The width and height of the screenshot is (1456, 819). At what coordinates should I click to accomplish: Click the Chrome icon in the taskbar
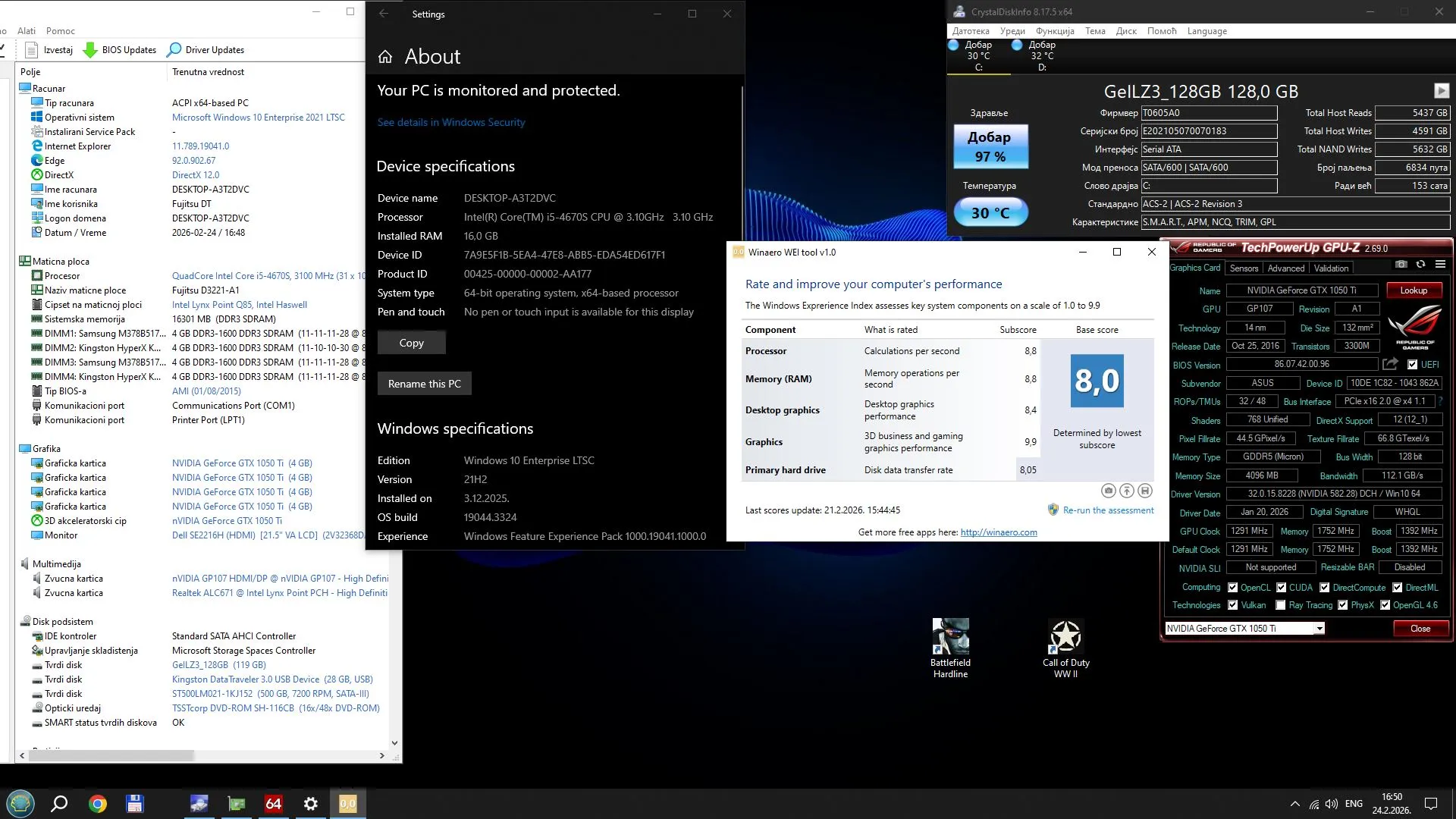pos(98,804)
